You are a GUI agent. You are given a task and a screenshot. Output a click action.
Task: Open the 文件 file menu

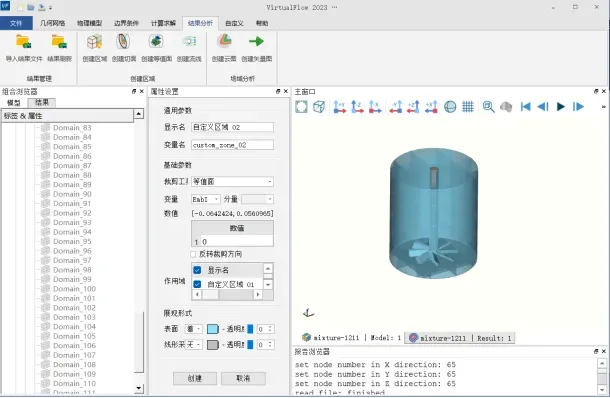[16, 23]
